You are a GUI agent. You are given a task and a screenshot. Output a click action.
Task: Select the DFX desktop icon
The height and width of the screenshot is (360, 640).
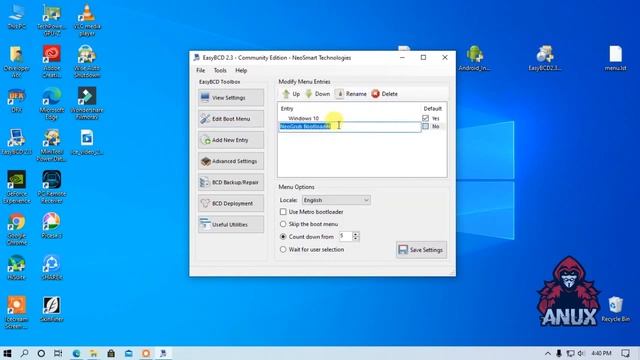coord(17,100)
